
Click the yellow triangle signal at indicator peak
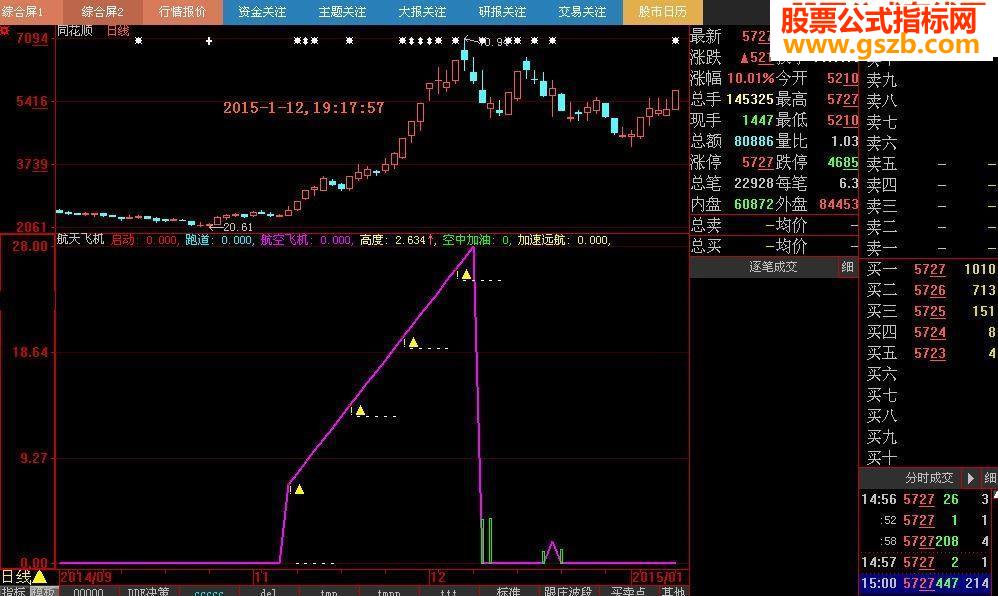click(x=467, y=274)
